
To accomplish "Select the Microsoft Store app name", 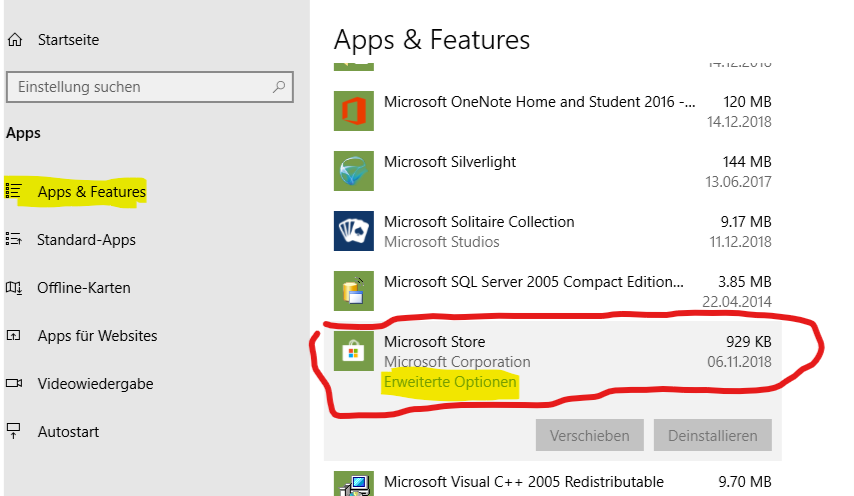I will point(435,342).
